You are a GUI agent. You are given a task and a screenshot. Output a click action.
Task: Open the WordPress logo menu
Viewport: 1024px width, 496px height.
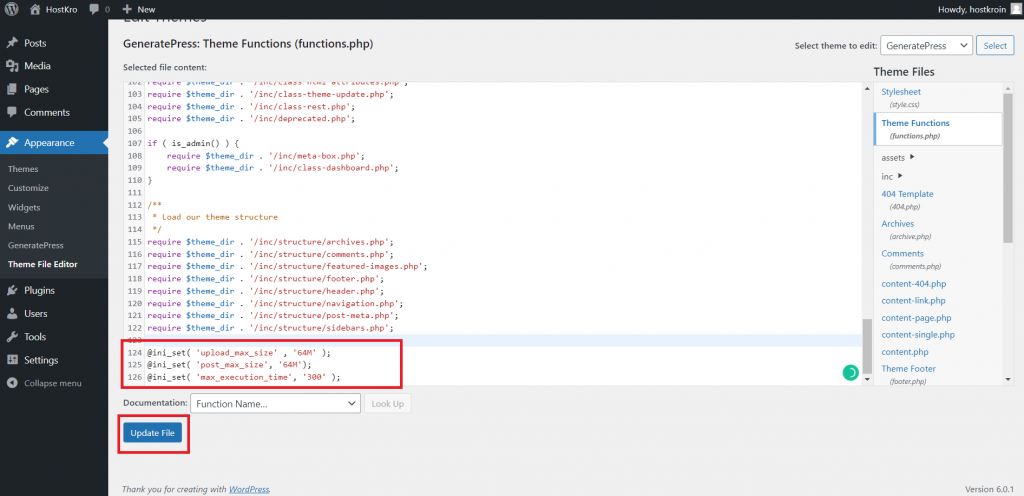click(12, 9)
